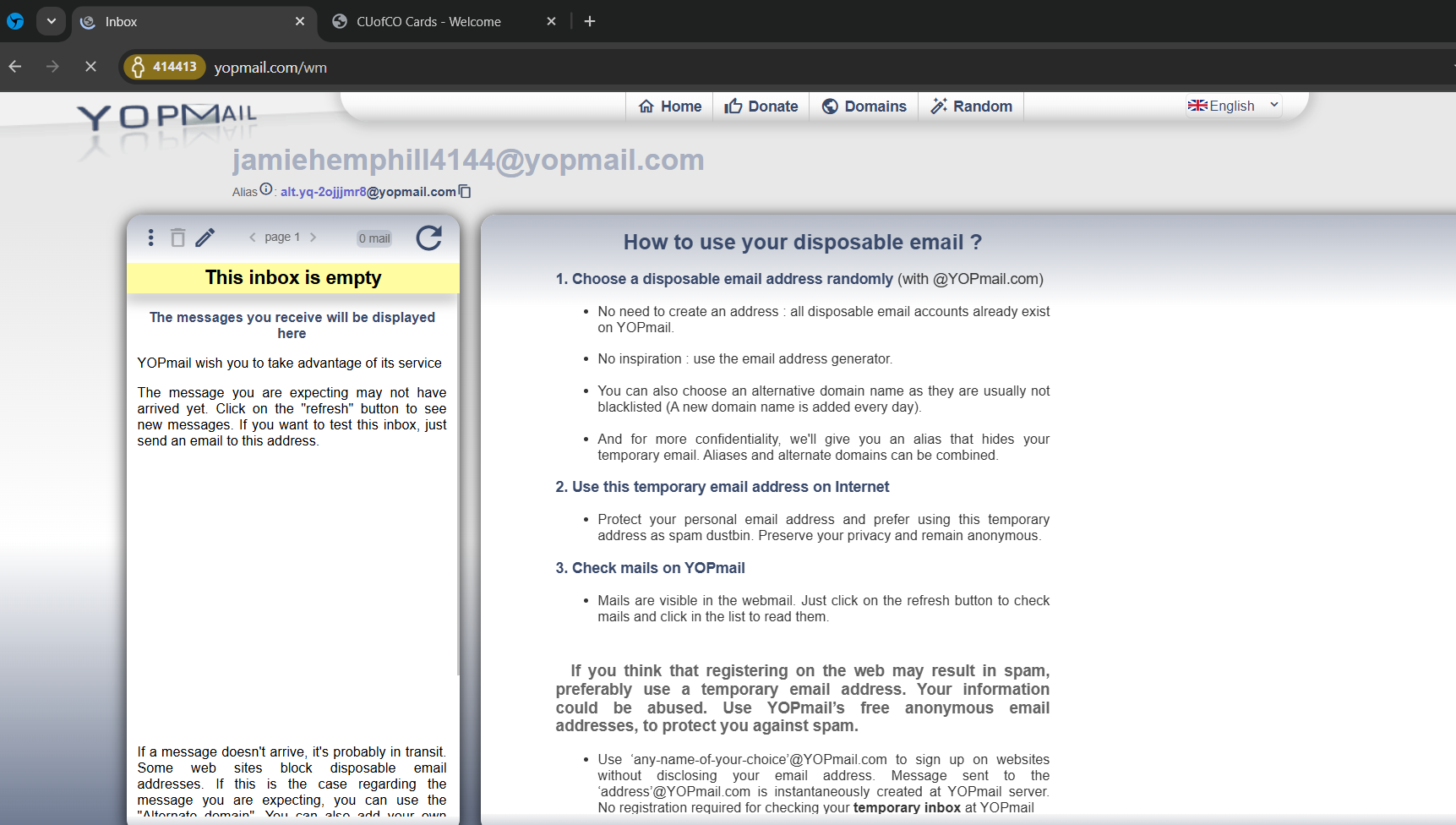Switch to the CUofCO Cards - Welcome tab

(428, 22)
